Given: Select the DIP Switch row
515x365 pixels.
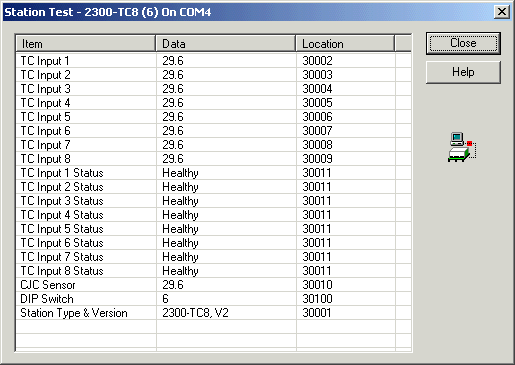Looking at the screenshot, I should [x=213, y=299].
